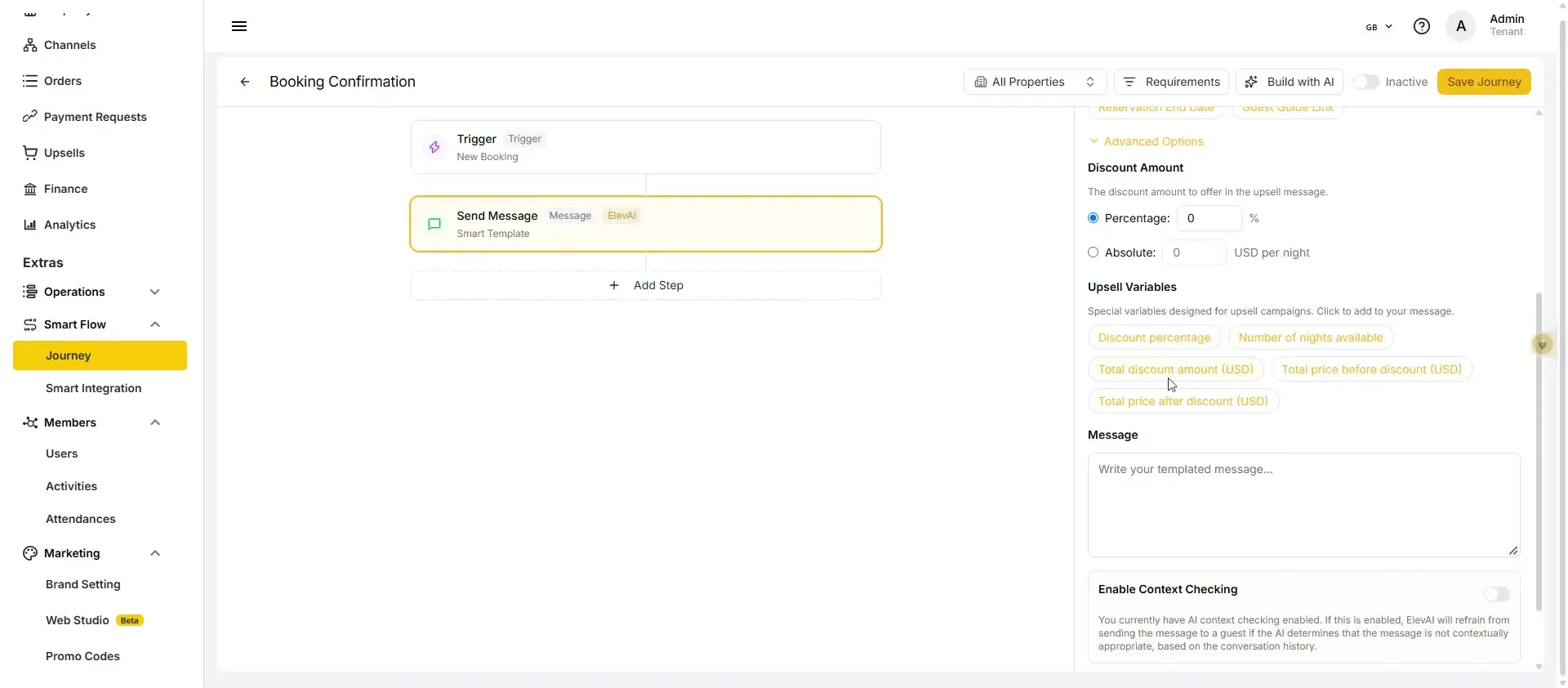Select the All Properties building icon

click(981, 82)
